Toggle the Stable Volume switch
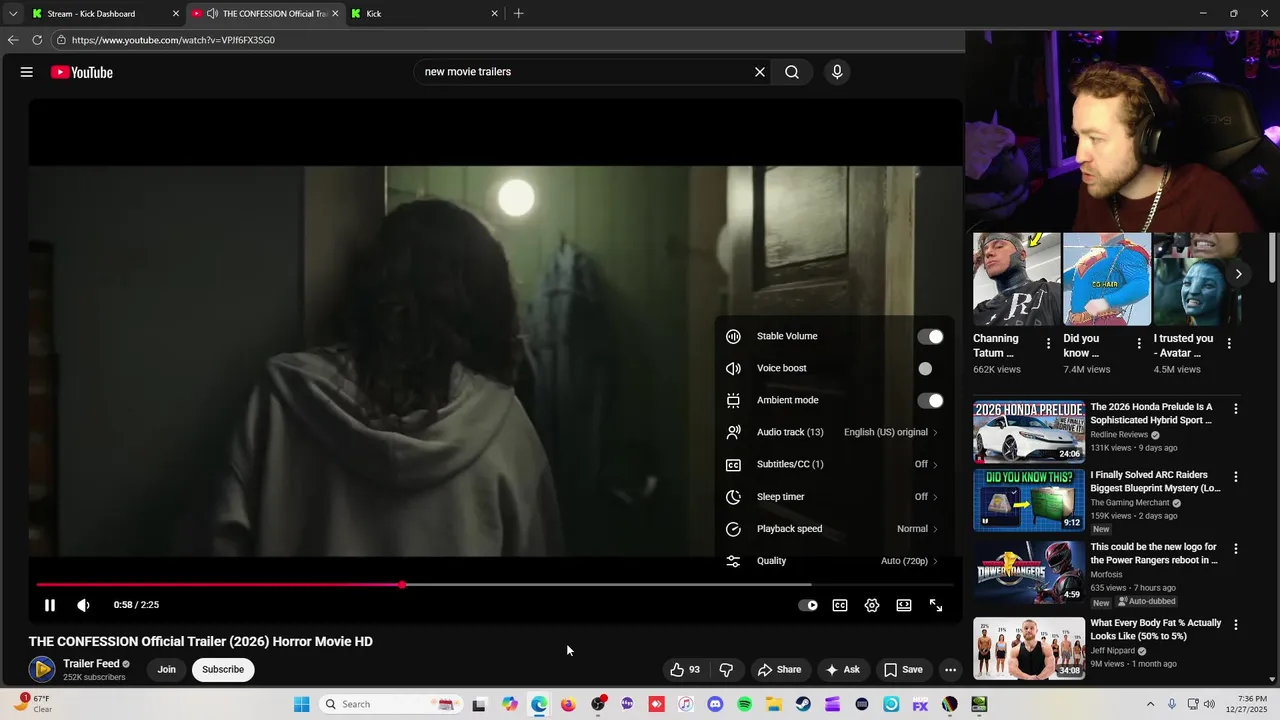This screenshot has width=1280, height=720. coord(931,337)
